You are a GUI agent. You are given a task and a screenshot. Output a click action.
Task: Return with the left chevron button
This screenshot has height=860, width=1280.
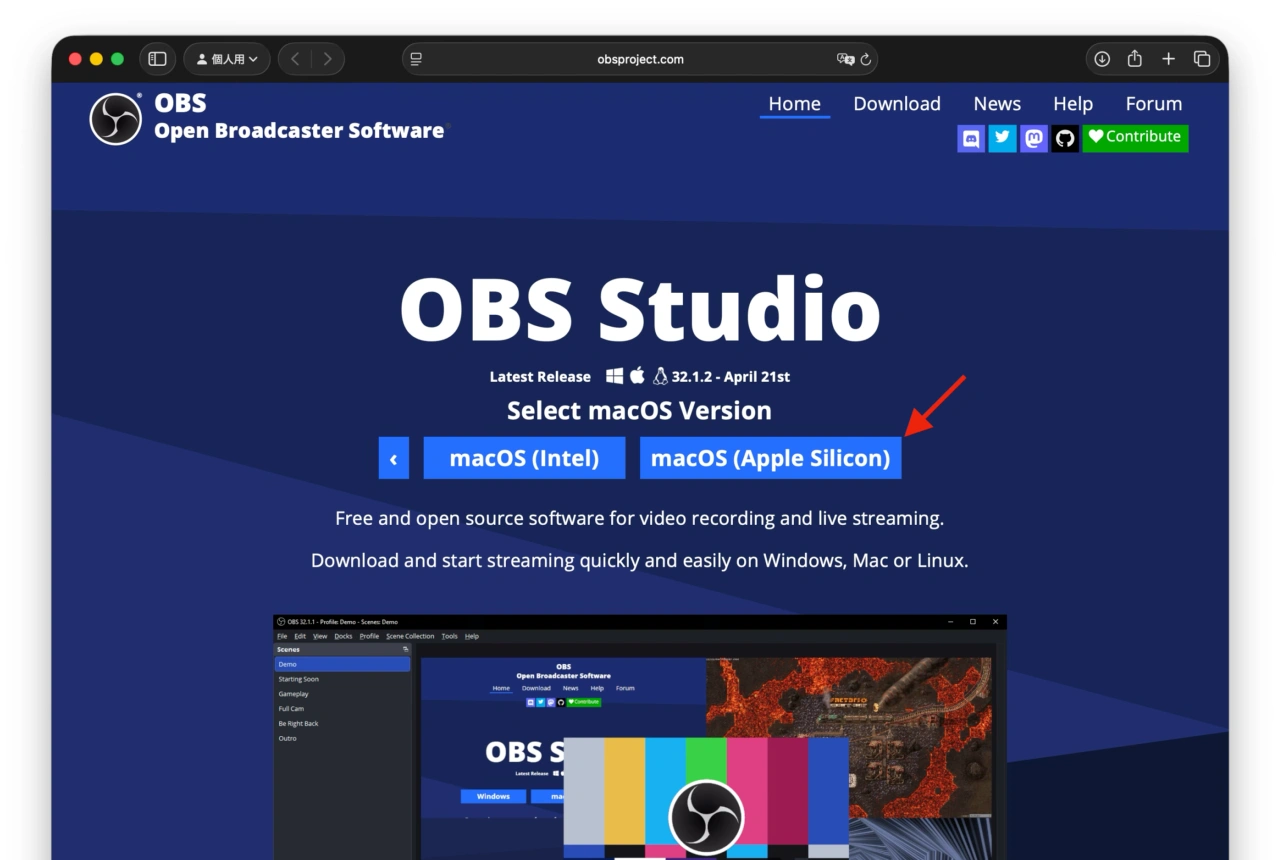point(394,458)
